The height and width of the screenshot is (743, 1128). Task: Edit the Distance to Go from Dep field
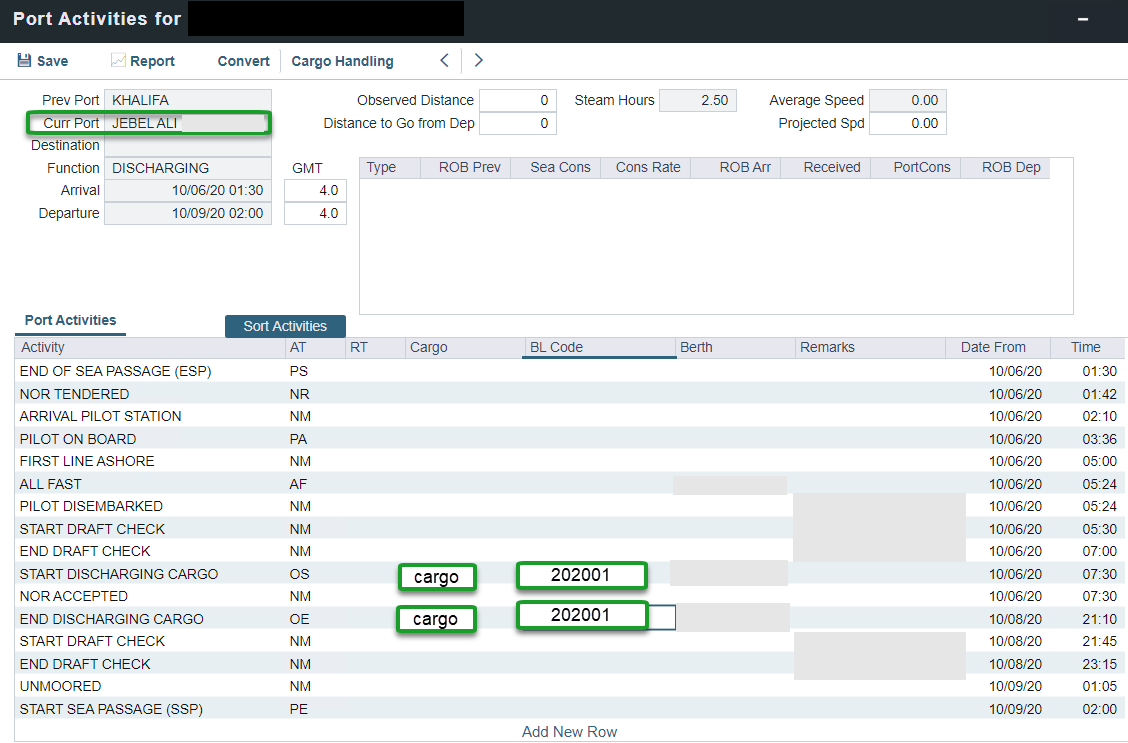[517, 123]
